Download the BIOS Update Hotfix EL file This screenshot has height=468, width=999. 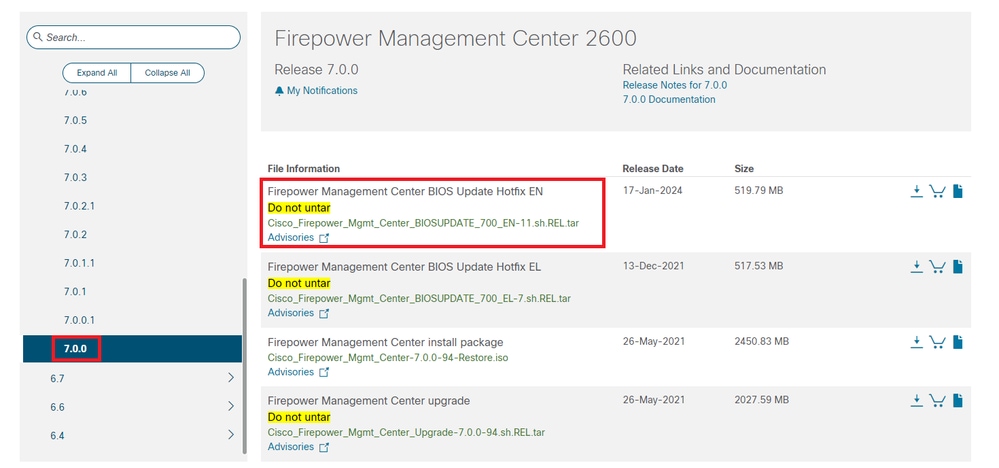(x=916, y=266)
